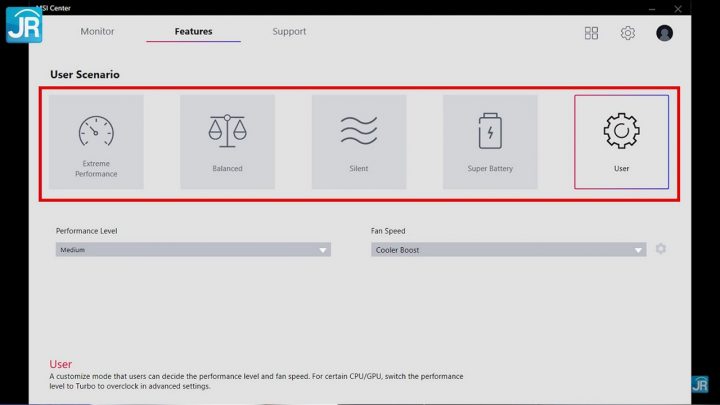Screen dimensions: 720x405
Task: Choose the Balanced scales scenario
Action: (x=227, y=142)
